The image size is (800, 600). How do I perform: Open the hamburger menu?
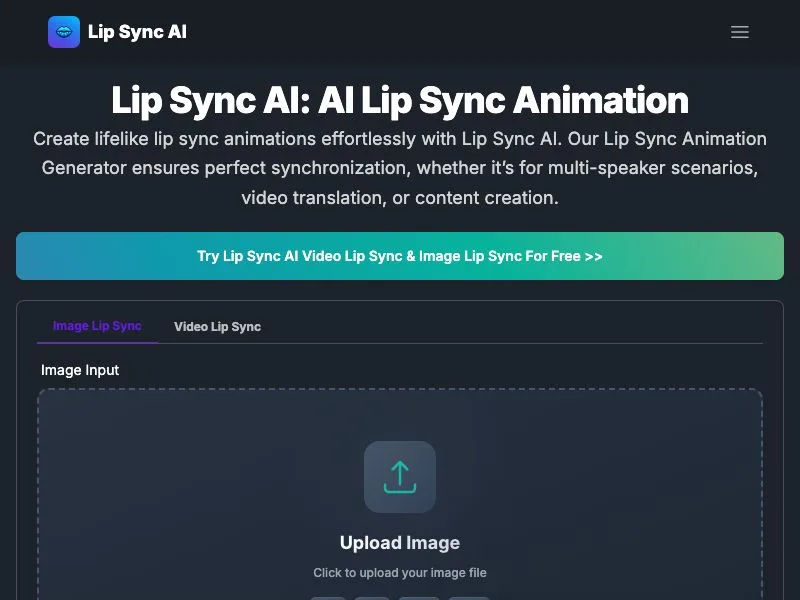739,32
